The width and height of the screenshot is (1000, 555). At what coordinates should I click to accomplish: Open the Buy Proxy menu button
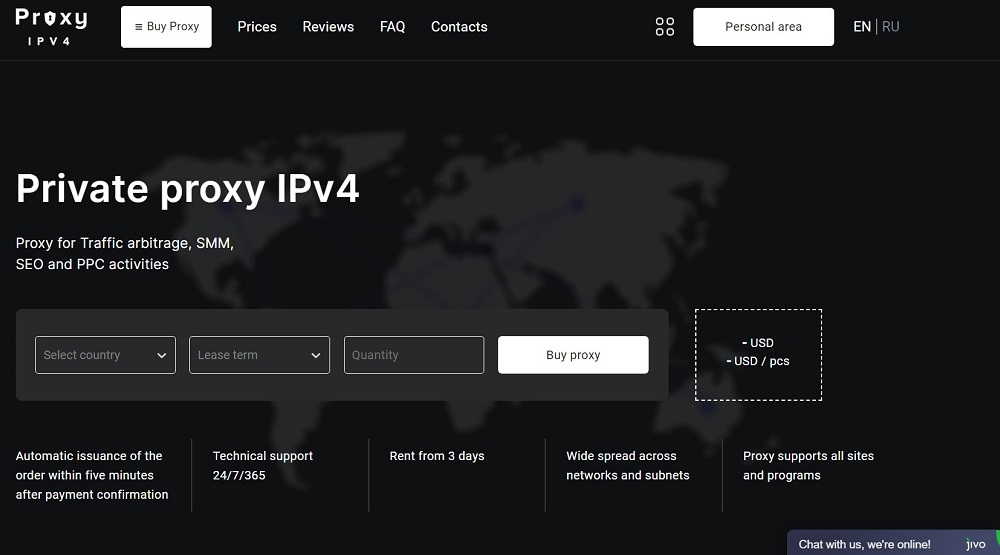tap(166, 27)
